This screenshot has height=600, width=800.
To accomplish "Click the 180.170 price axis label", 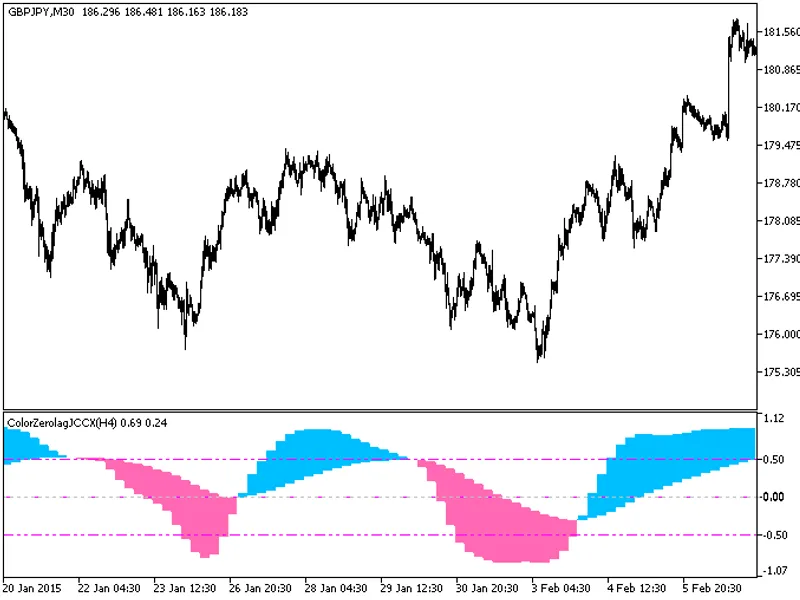I will coord(781,107).
